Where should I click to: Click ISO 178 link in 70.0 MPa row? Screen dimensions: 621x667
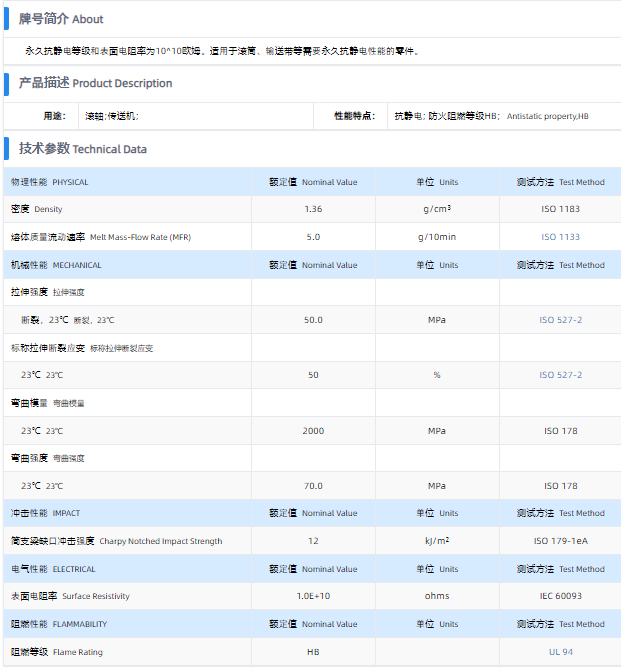(560, 486)
